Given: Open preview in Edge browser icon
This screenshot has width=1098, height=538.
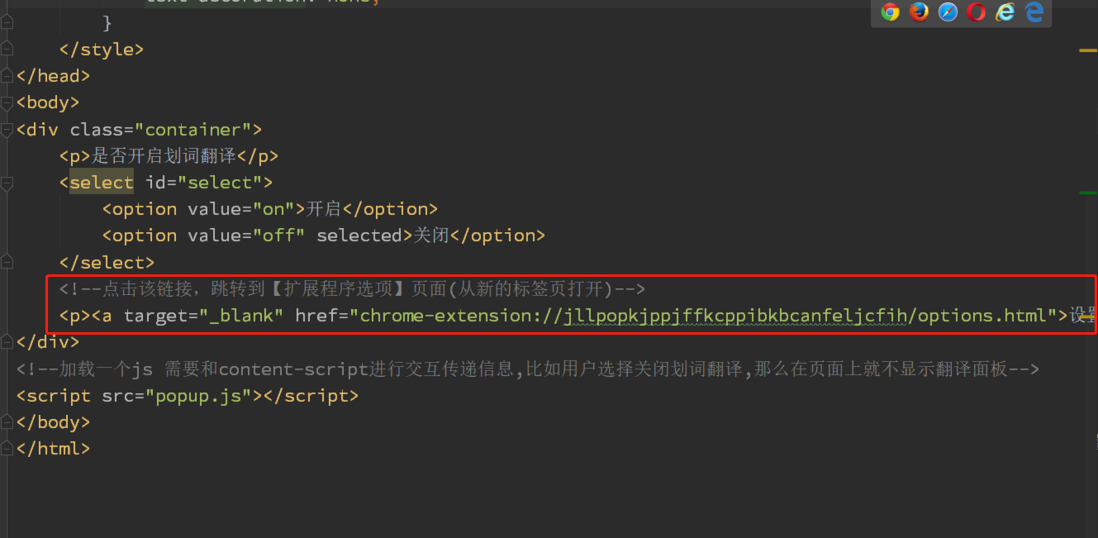Looking at the screenshot, I should 1034,12.
